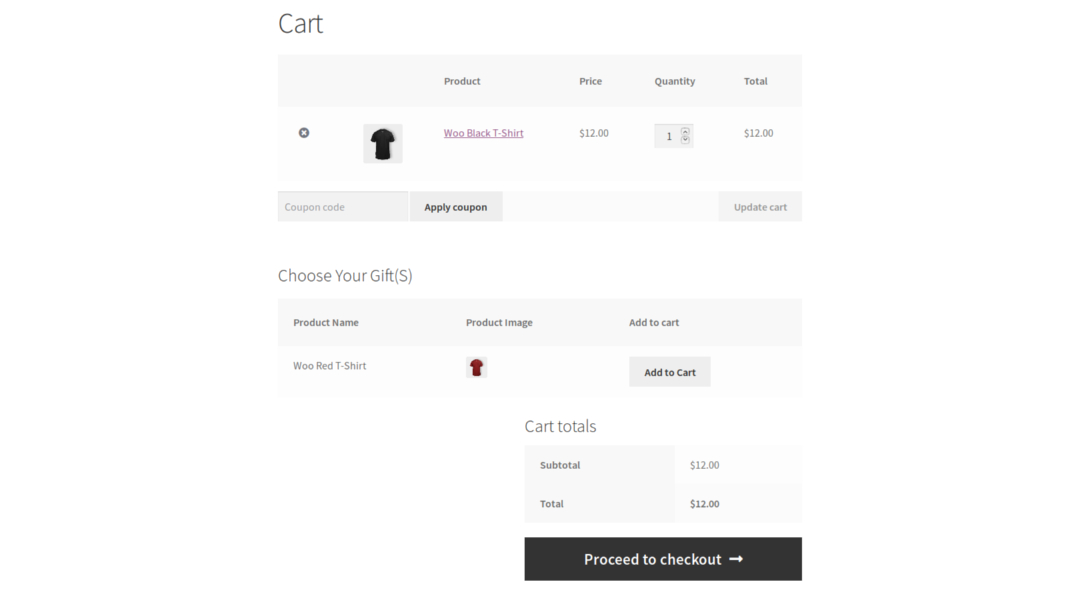Click the Cart totals heading

[x=560, y=426]
